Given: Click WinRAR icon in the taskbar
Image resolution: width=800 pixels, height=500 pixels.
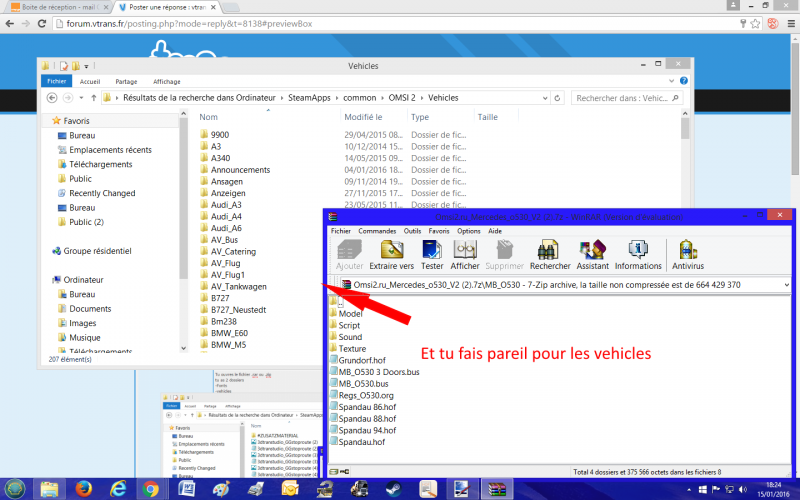Looking at the screenshot, I should (x=497, y=489).
